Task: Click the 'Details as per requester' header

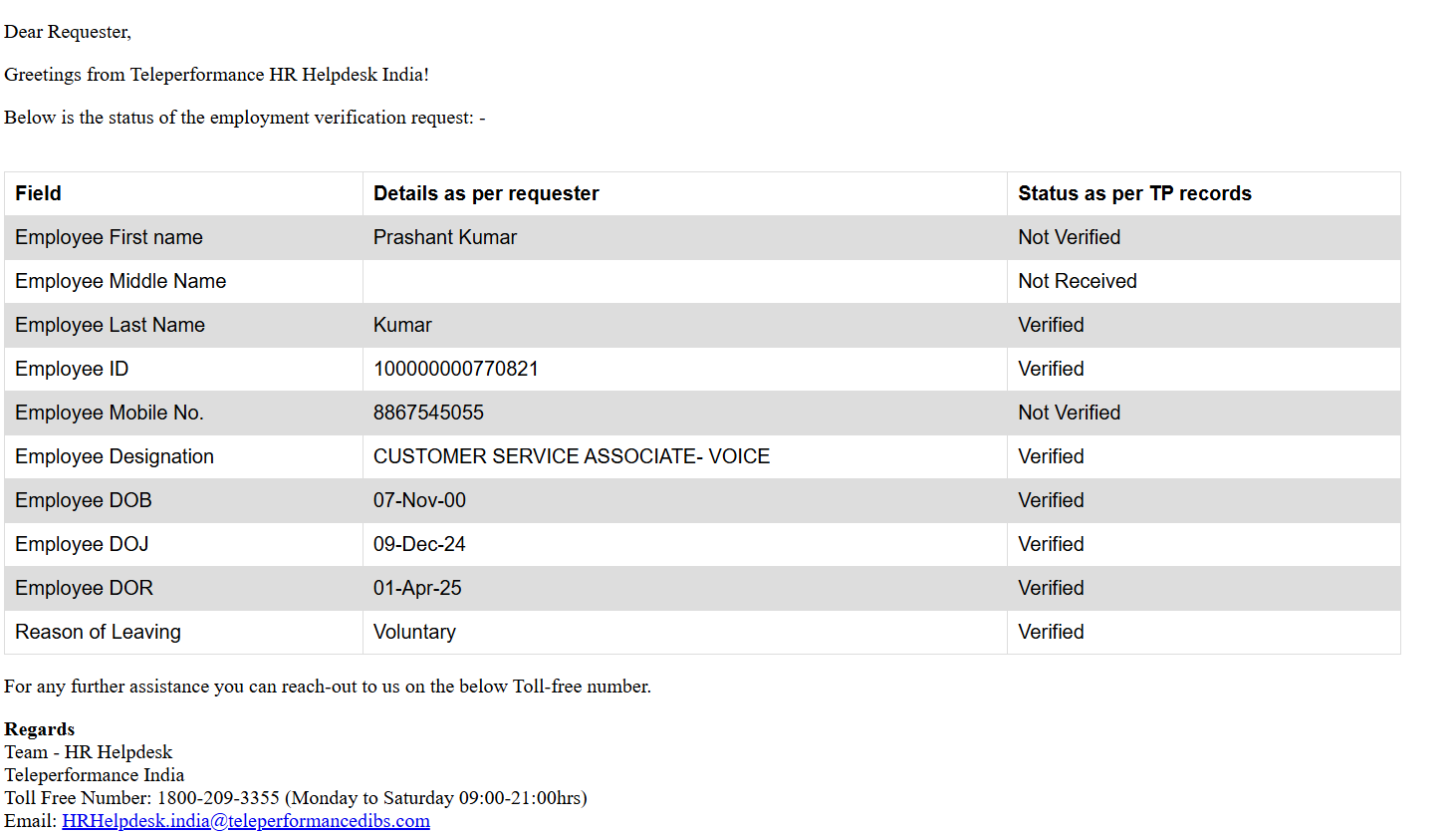Action: tap(486, 193)
